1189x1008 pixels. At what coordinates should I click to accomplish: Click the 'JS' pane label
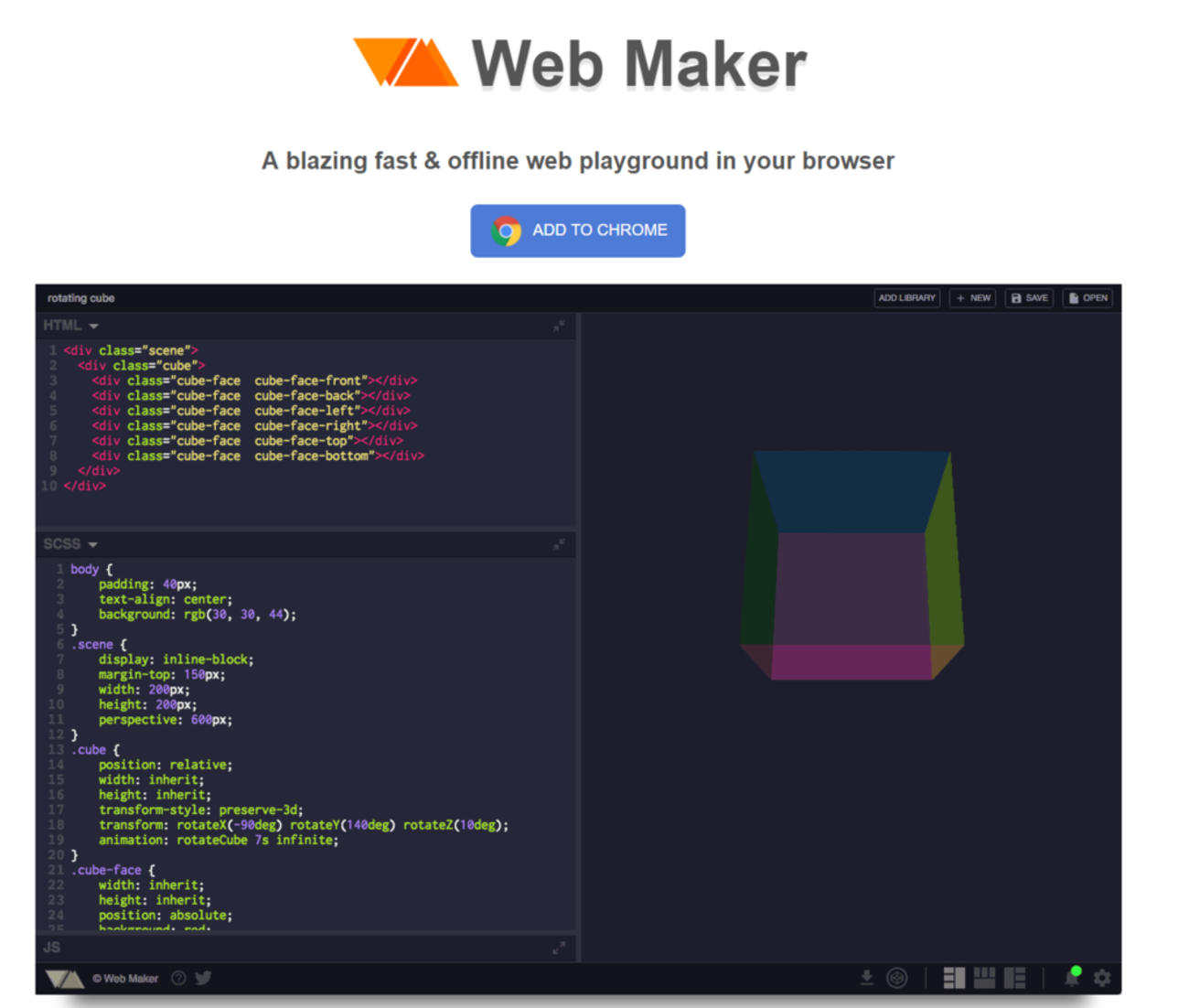point(52,948)
